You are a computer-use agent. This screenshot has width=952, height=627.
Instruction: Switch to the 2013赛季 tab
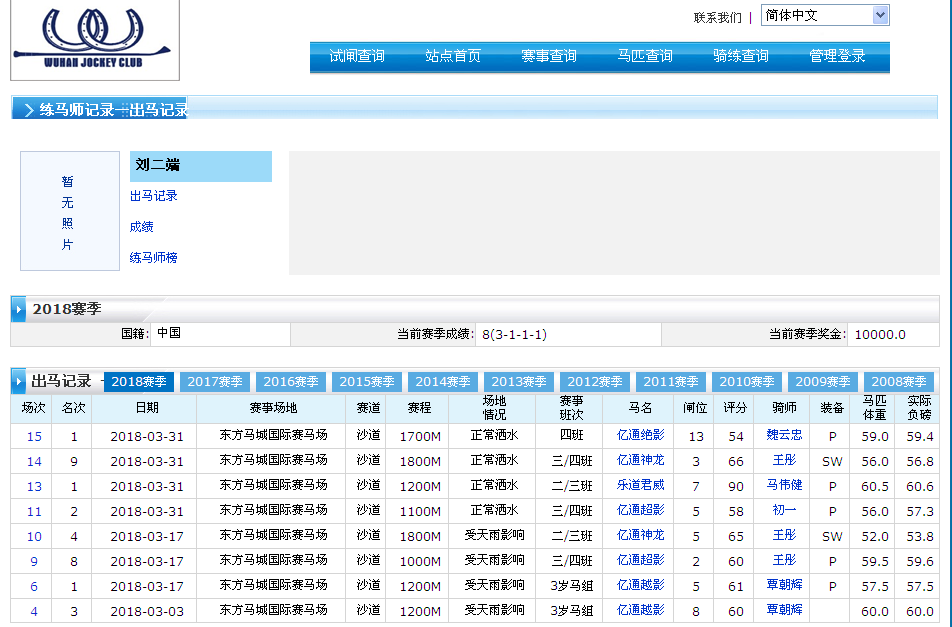519,382
